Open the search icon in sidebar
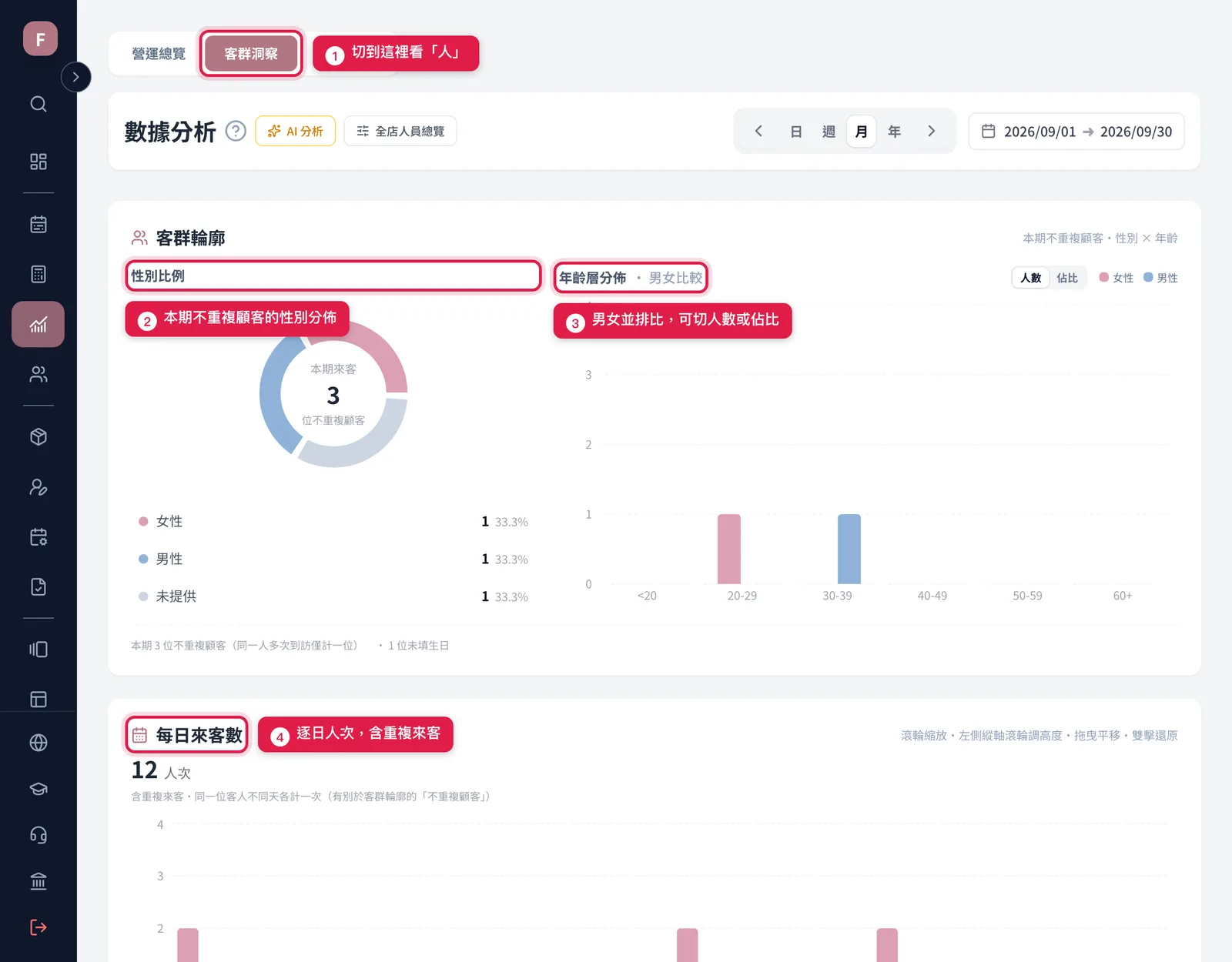1232x962 pixels. (x=38, y=104)
